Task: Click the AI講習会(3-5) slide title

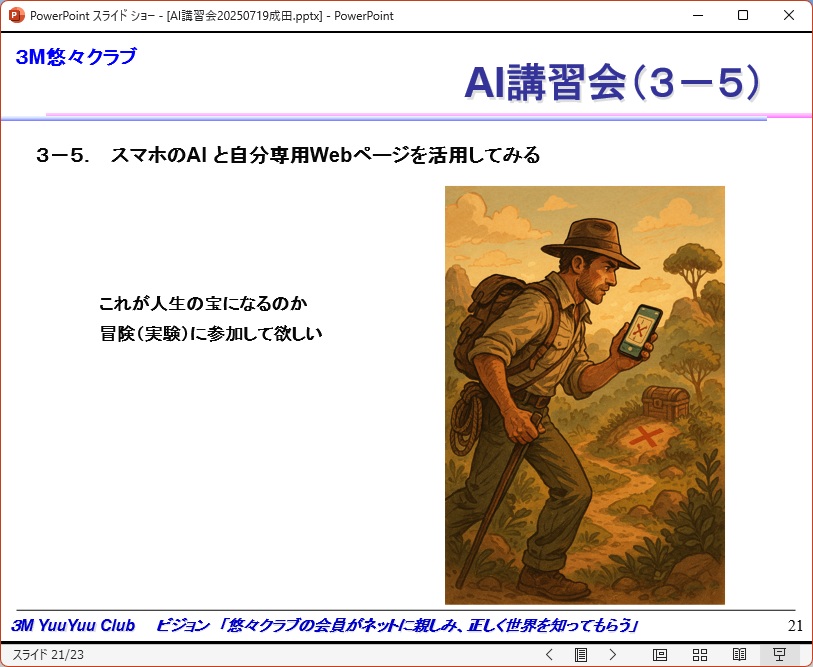Action: tap(611, 84)
